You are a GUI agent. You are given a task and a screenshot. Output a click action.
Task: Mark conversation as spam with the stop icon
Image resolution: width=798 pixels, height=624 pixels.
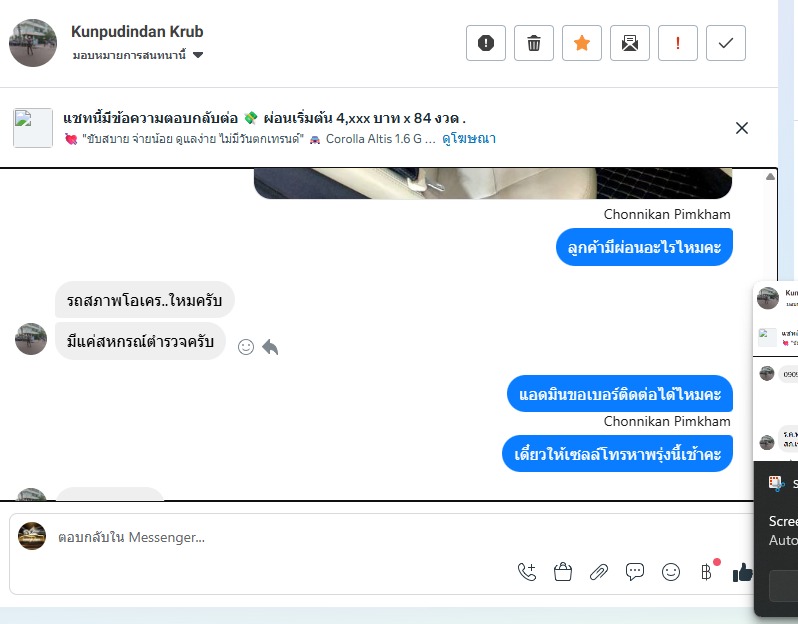[486, 43]
